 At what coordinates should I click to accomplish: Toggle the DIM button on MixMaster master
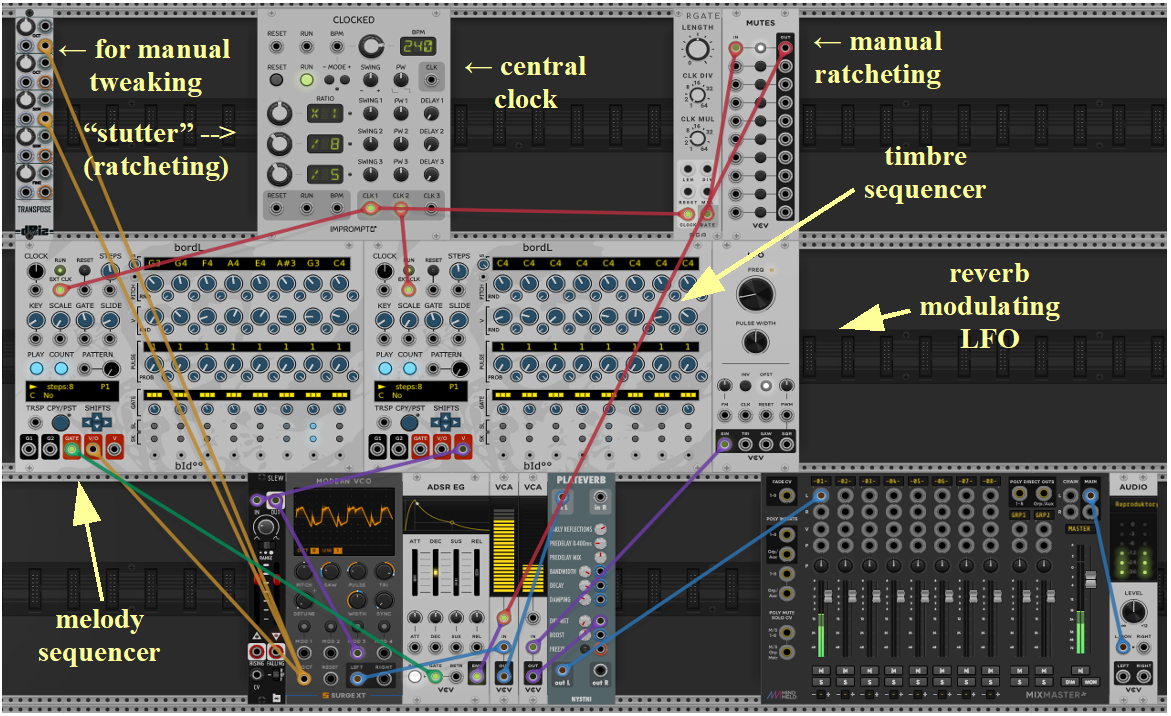[x=1070, y=682]
